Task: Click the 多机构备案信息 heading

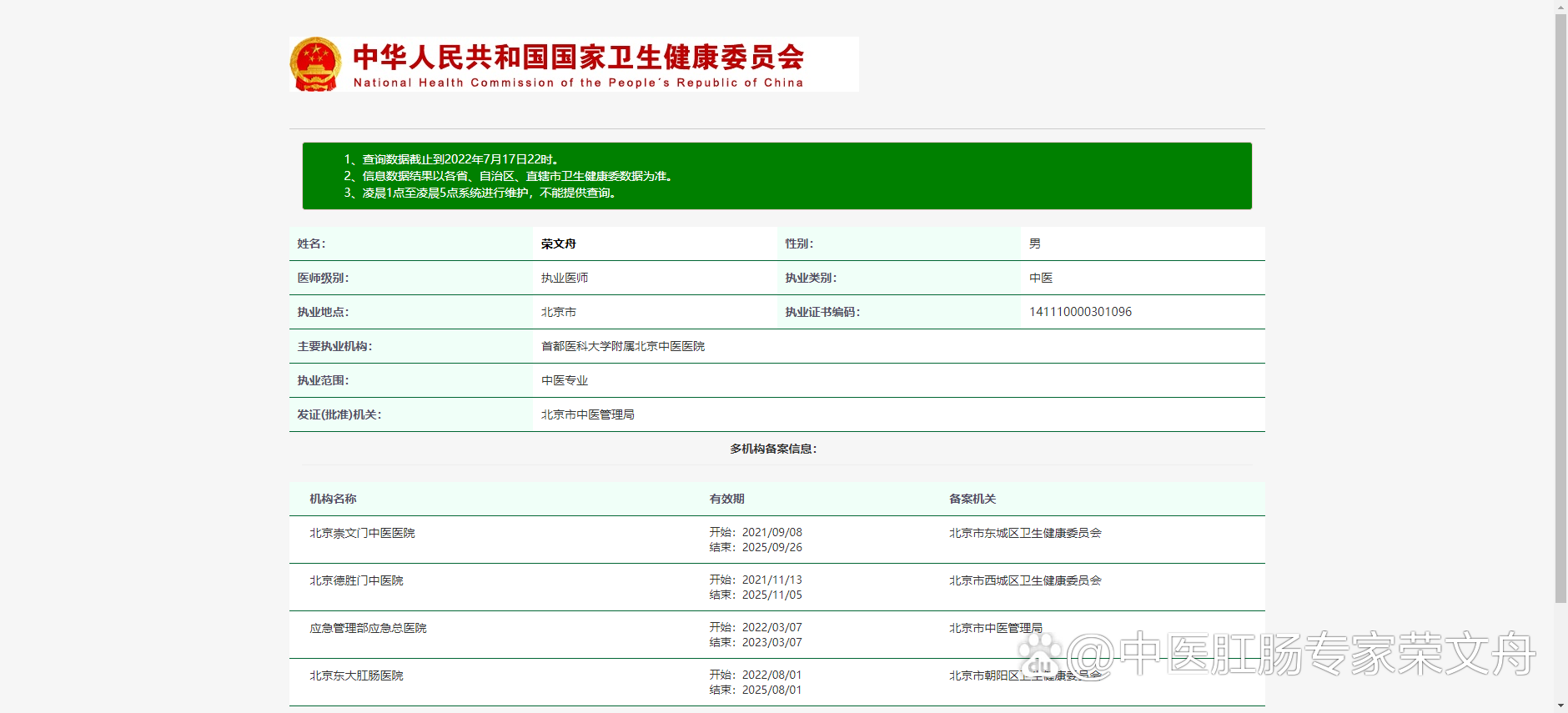Action: point(773,449)
